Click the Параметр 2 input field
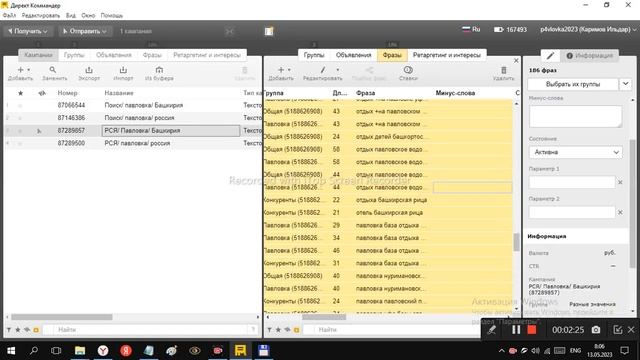The width and height of the screenshot is (640, 360). pyautogui.click(x=572, y=212)
